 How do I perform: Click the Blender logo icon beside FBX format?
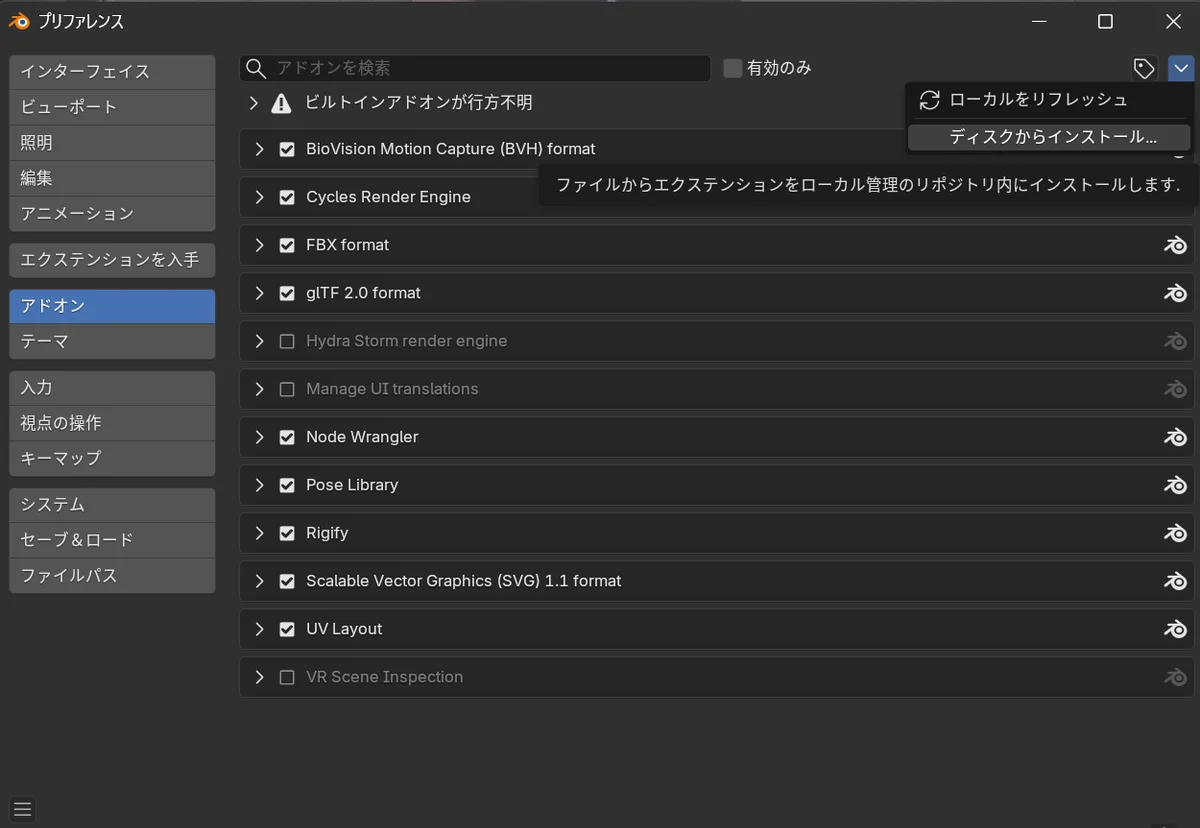click(x=1176, y=245)
